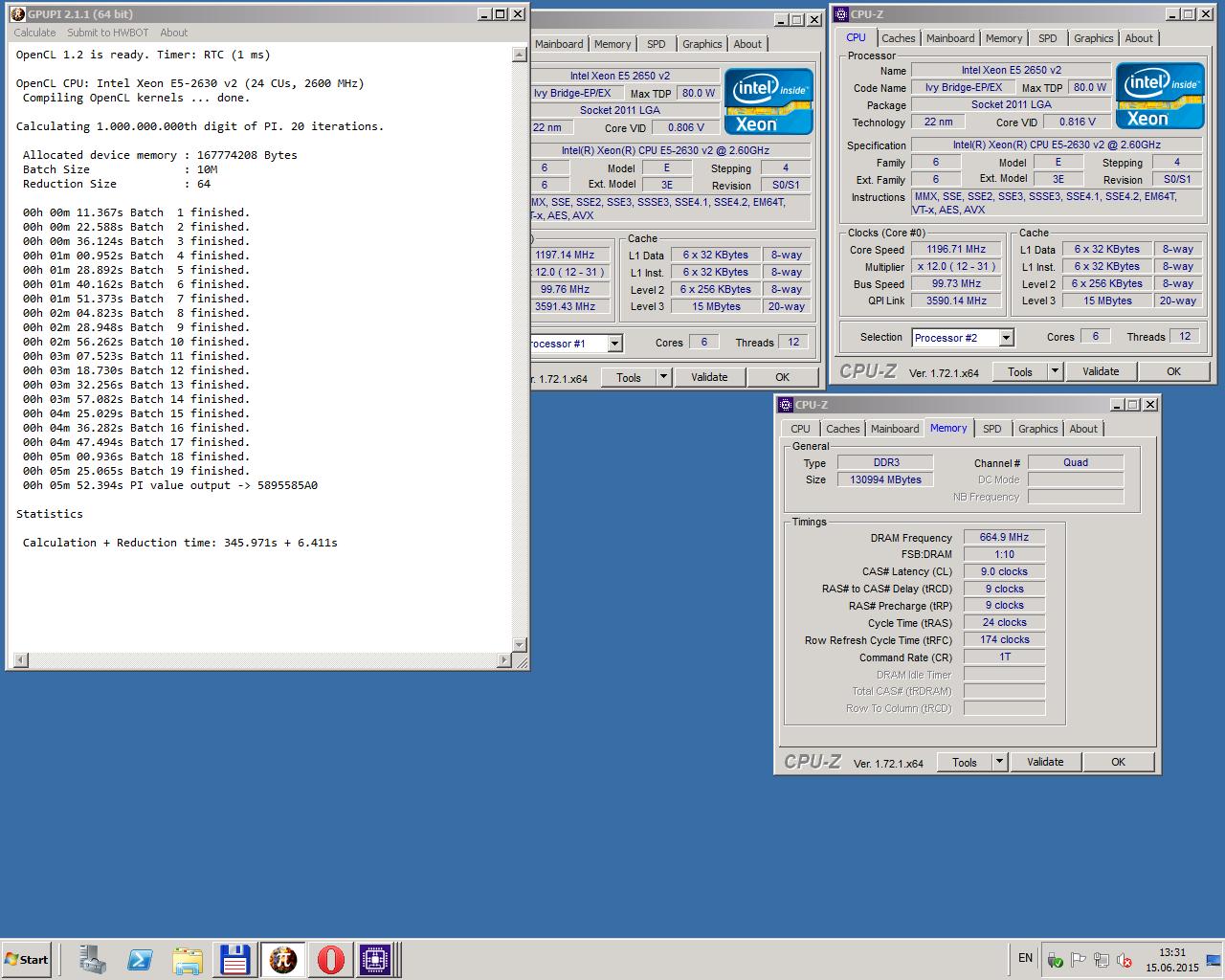Switch to Caches tab in Processor #2 CPU-Z
This screenshot has width=1225, height=980.
coord(898,38)
